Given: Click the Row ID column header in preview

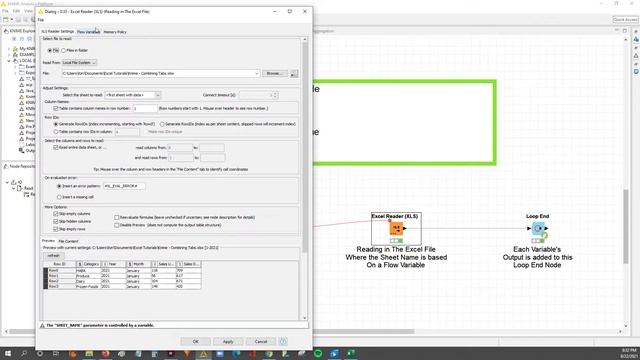Looking at the screenshot, I should 60,264.
